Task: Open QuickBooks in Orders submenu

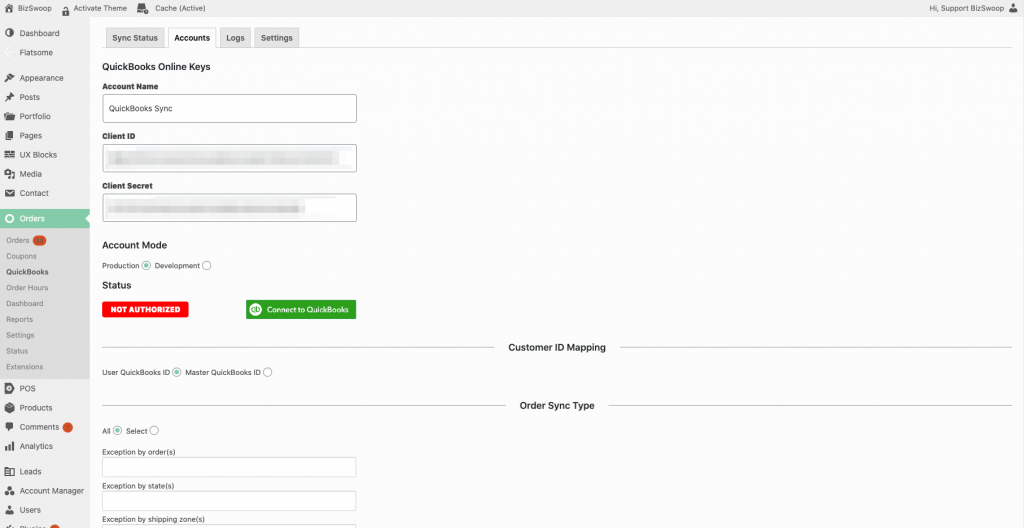Action: (27, 272)
